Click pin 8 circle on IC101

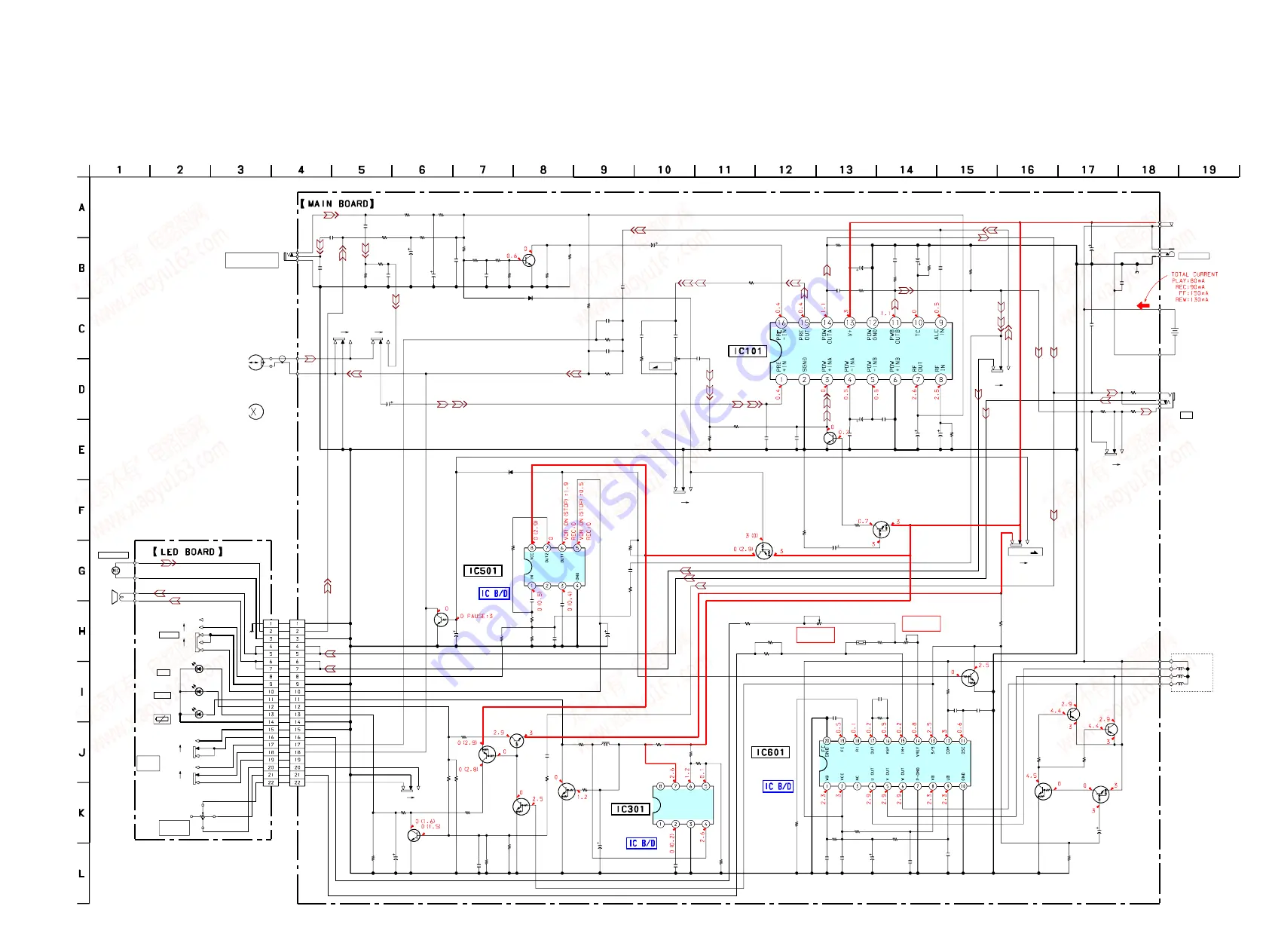click(x=940, y=380)
